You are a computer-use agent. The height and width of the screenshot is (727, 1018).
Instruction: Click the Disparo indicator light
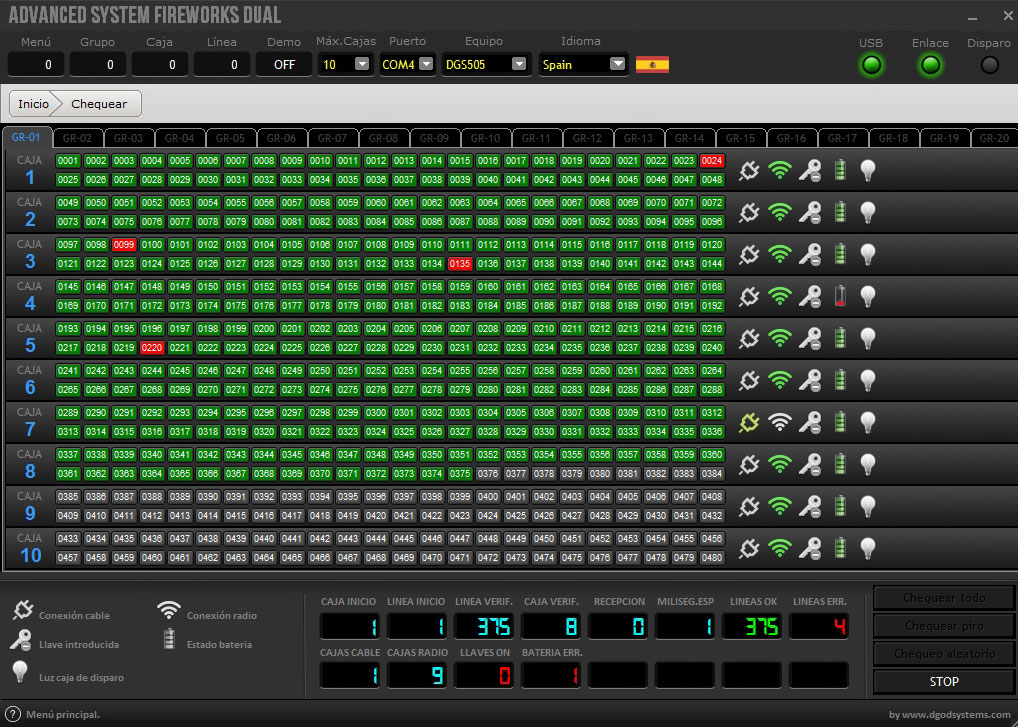pyautogui.click(x=989, y=65)
